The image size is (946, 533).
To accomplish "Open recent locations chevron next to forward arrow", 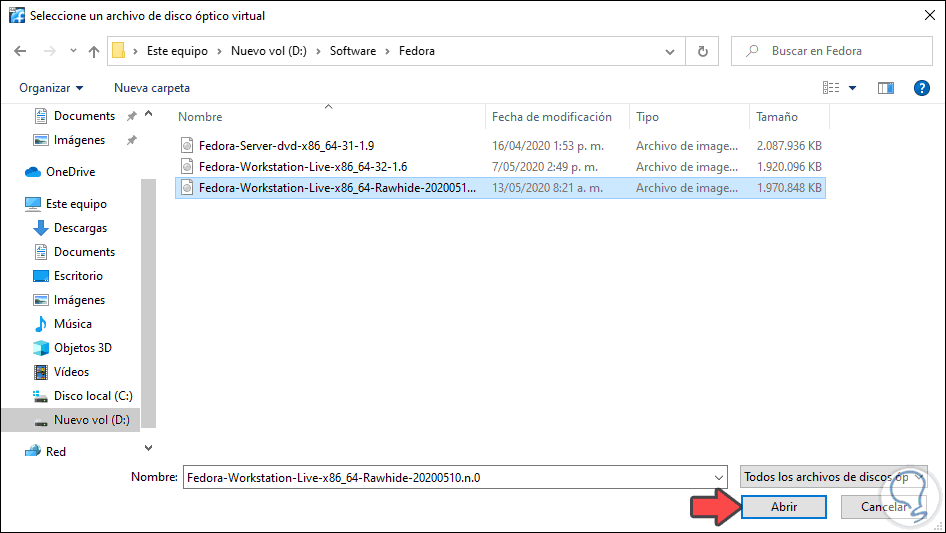I will point(73,51).
